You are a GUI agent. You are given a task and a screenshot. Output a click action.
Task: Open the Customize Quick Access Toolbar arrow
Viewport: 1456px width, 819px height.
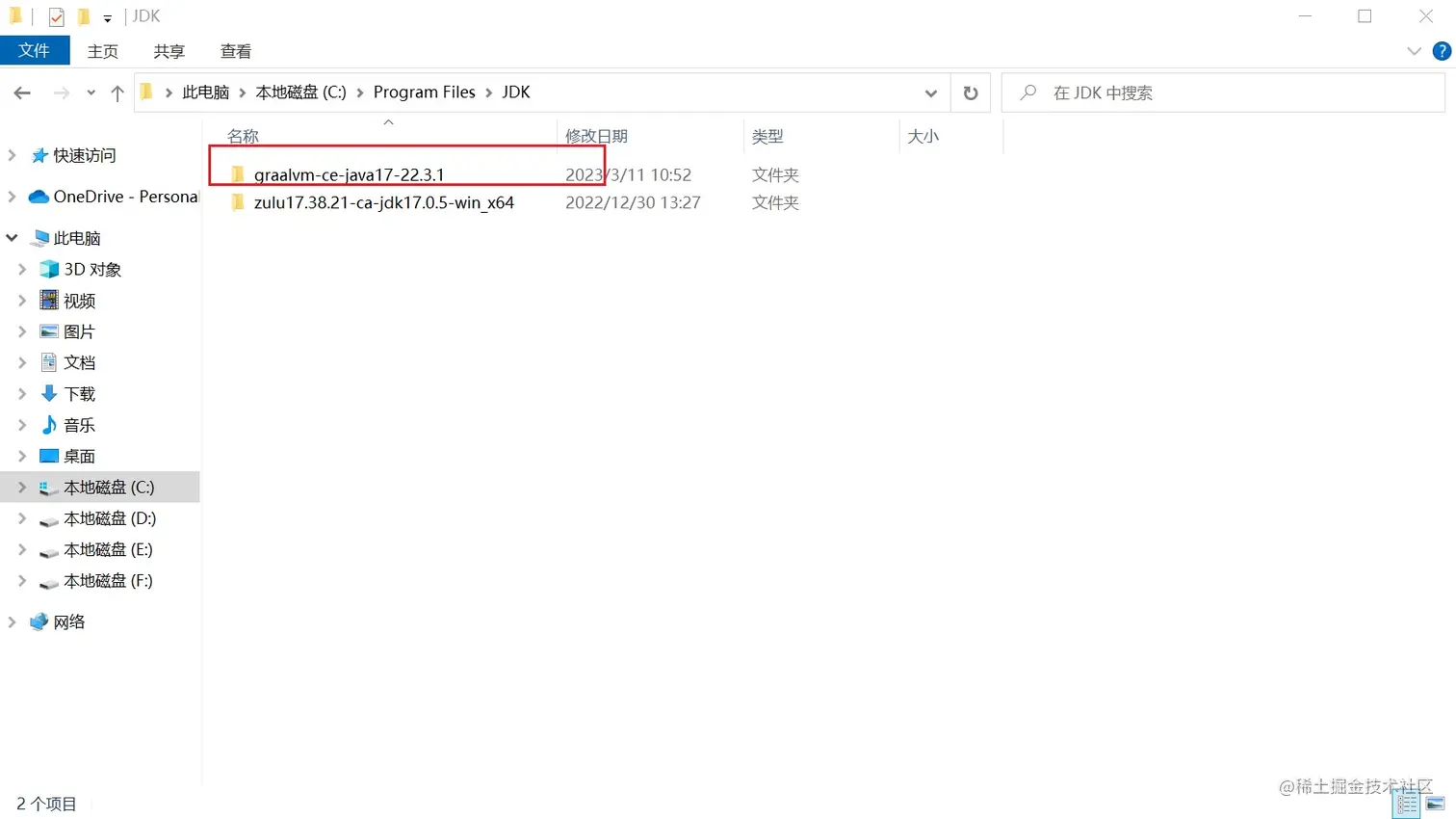107,18
